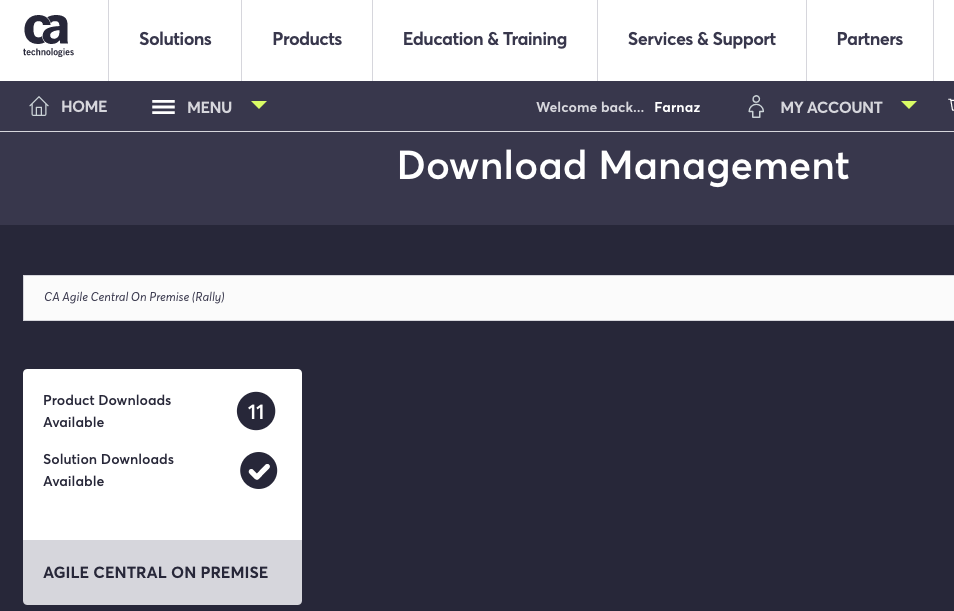Click the CA Agile Central search field
954x611 pixels.
pyautogui.click(x=489, y=298)
